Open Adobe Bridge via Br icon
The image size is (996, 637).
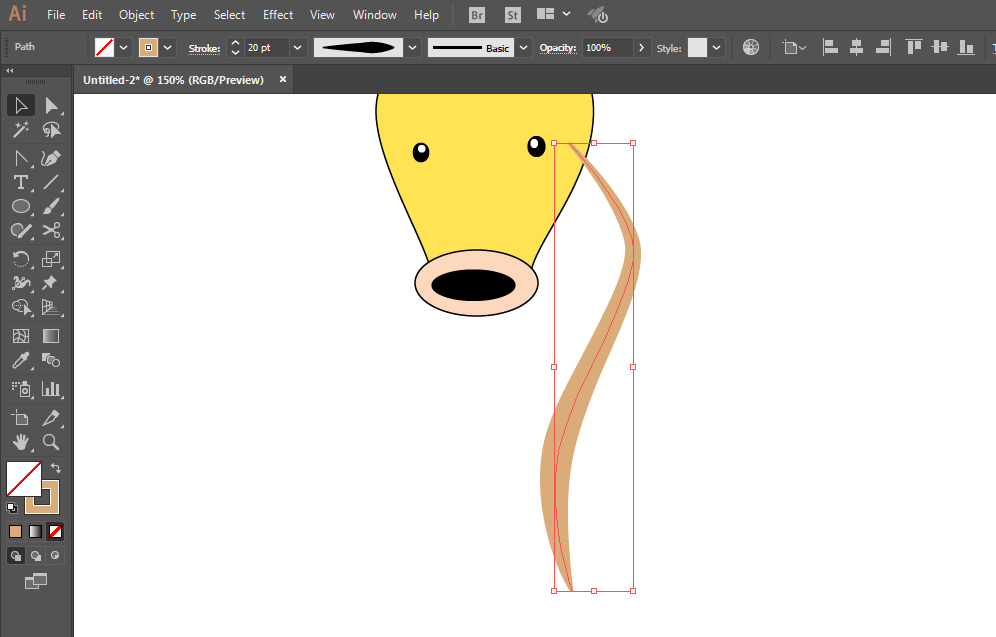pyautogui.click(x=478, y=15)
